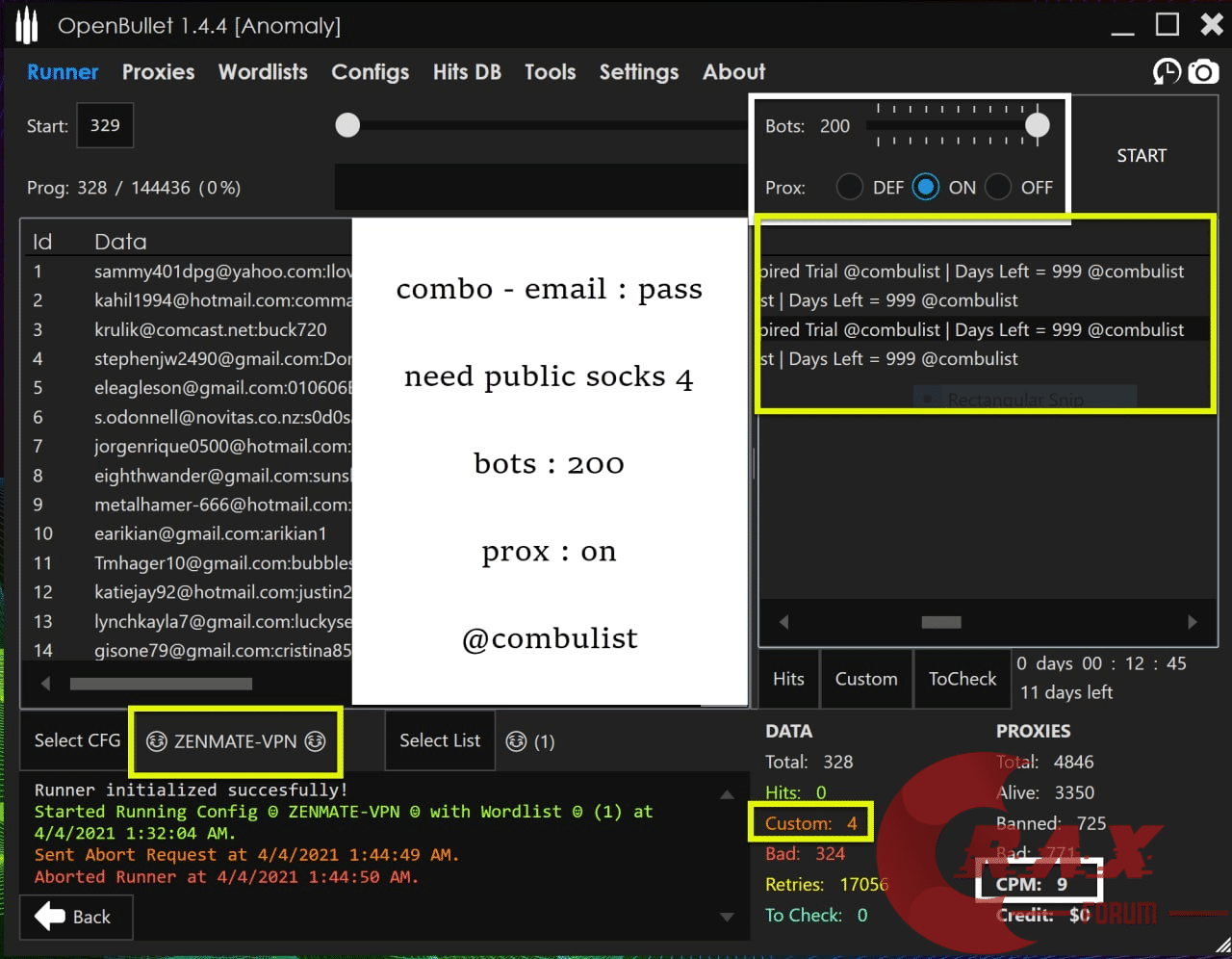Click Id 12 in the data list
Viewport: 1232px width, 959px height.
[x=43, y=591]
